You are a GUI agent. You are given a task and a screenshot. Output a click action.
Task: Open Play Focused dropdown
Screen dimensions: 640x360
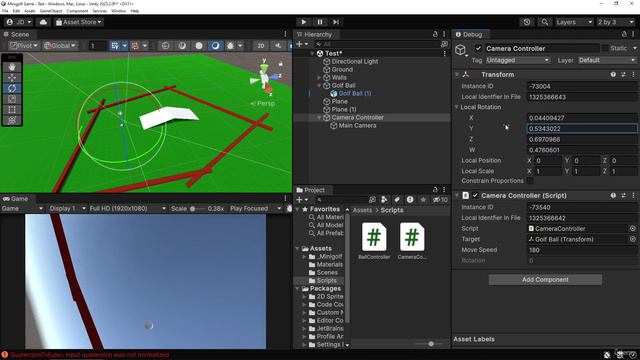coord(256,209)
